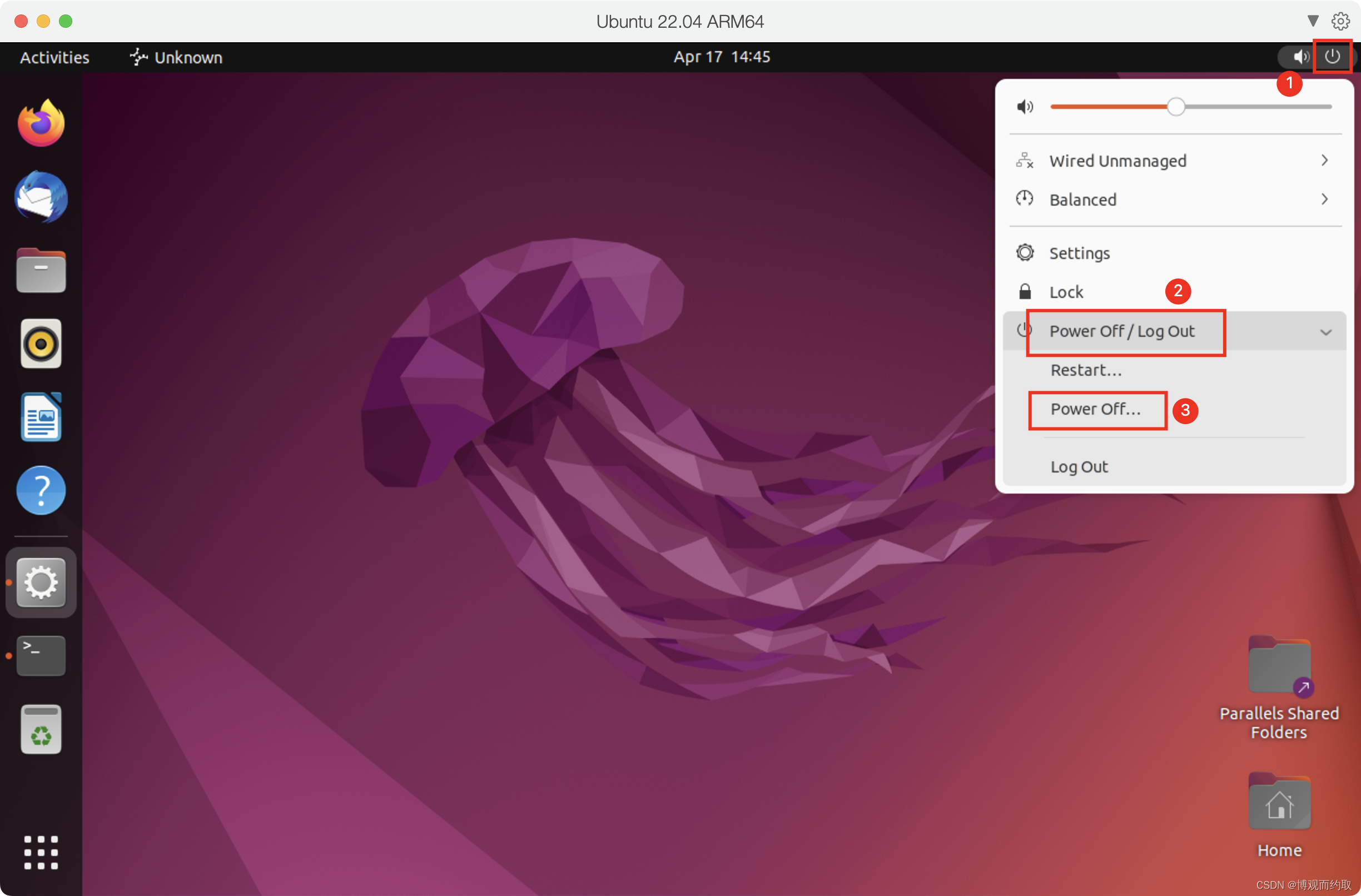Click the volume slider handle
1361x896 pixels.
(x=1176, y=107)
